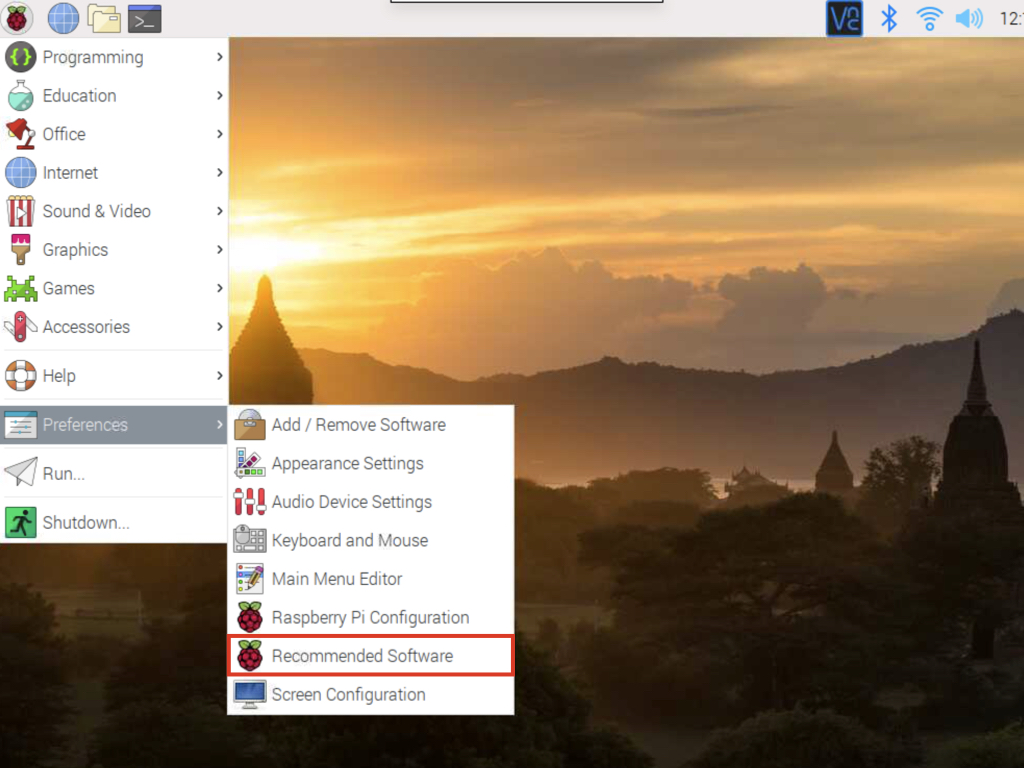Click the Screen Configuration monitor icon
This screenshot has width=1024, height=768.
[249, 694]
